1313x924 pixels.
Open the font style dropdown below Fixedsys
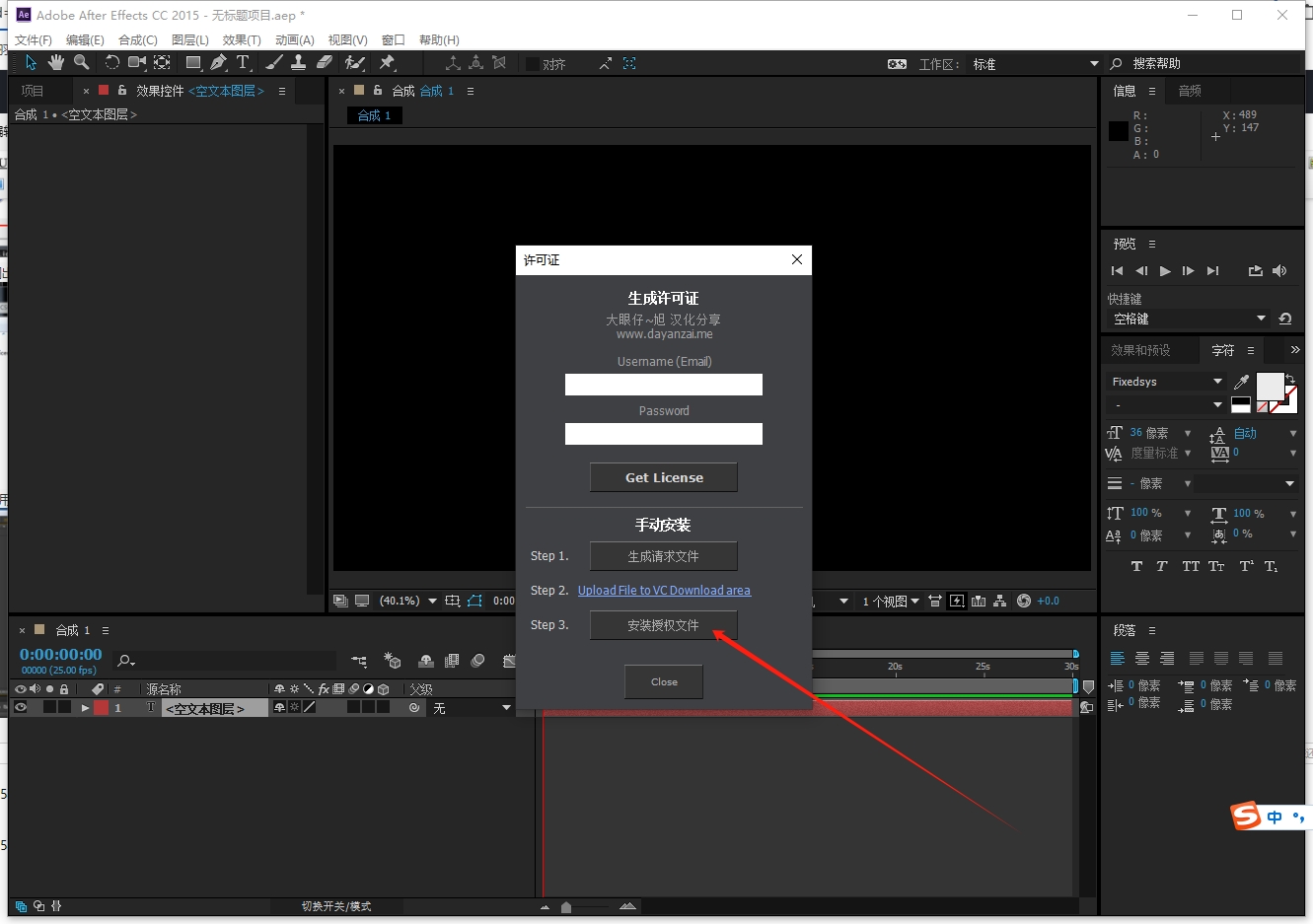click(x=1165, y=405)
